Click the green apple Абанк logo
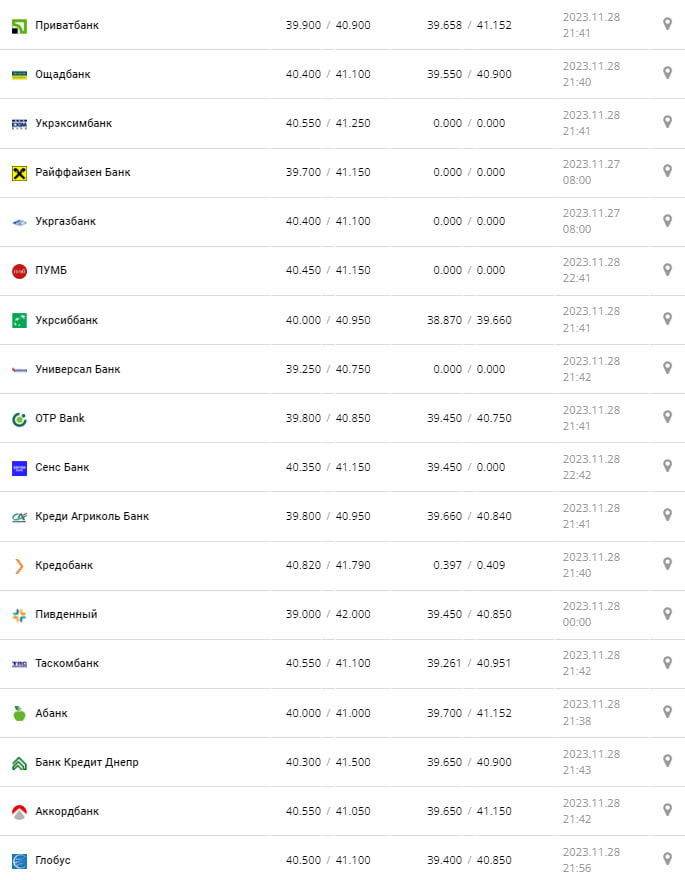This screenshot has height=880, width=685. click(19, 713)
